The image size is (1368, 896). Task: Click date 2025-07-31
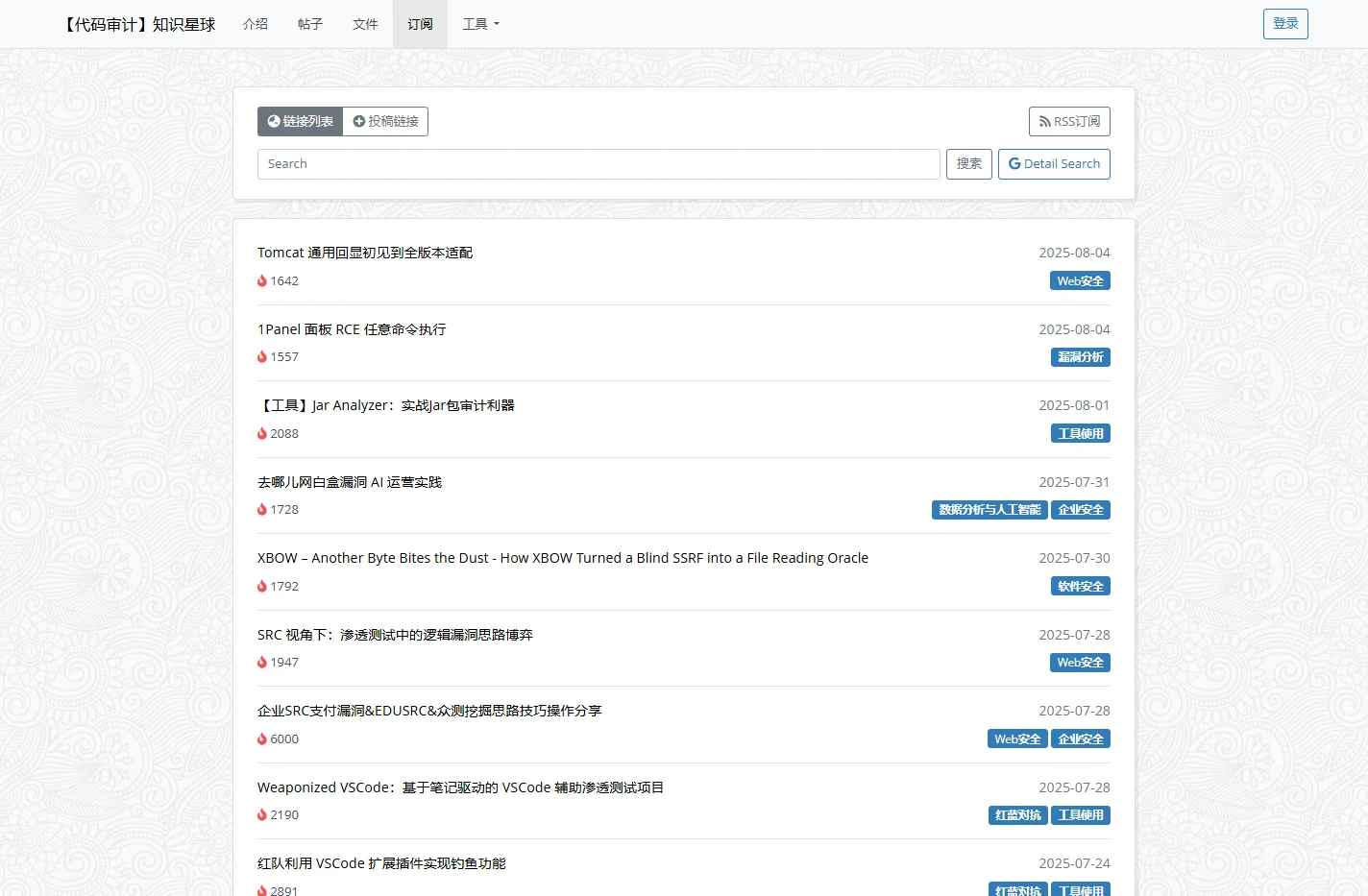[1074, 482]
